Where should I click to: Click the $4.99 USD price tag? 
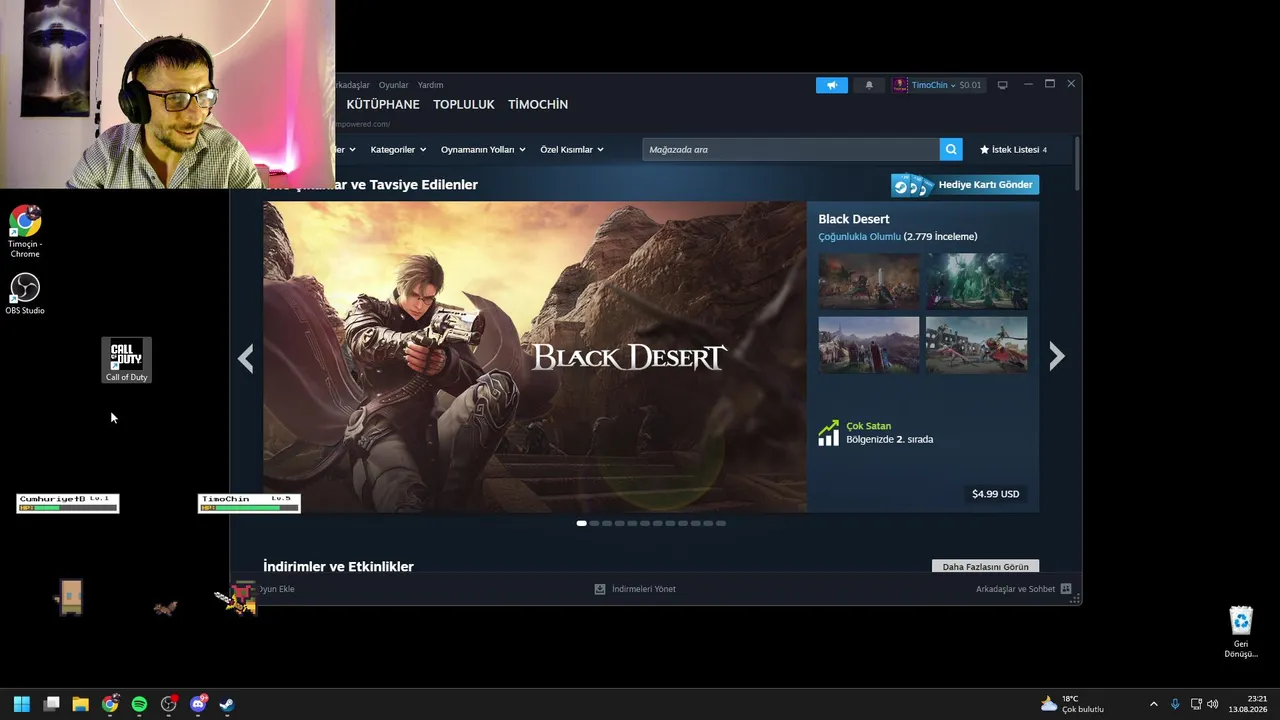[996, 494]
